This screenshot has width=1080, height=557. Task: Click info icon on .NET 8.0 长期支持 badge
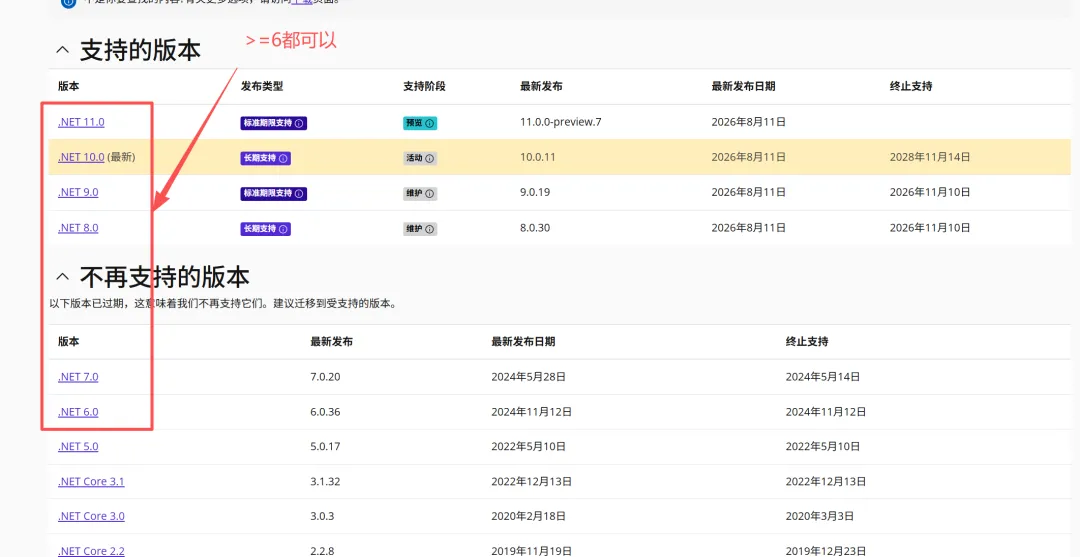pos(283,229)
